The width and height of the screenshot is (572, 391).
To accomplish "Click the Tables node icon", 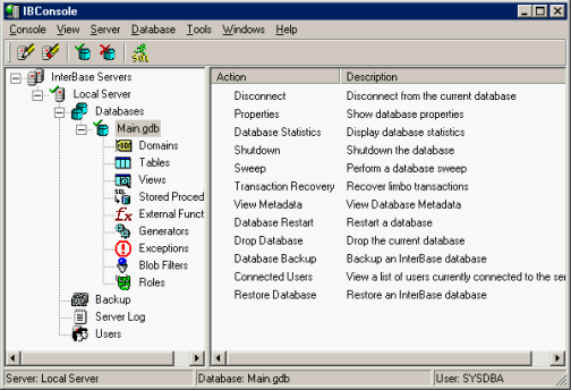I will 123,163.
